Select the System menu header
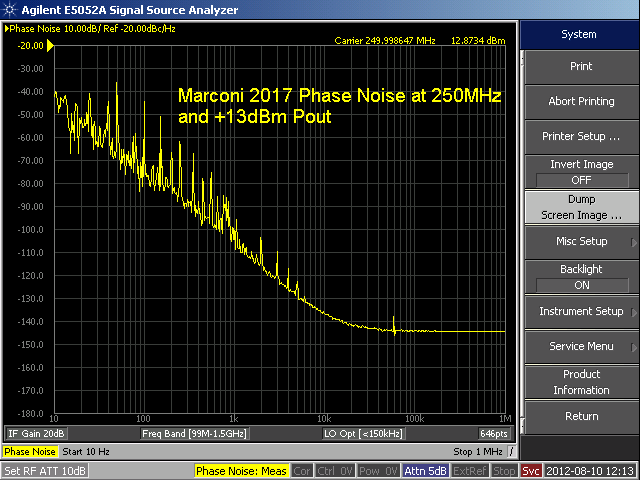This screenshot has height=480, width=640. [x=579, y=34]
